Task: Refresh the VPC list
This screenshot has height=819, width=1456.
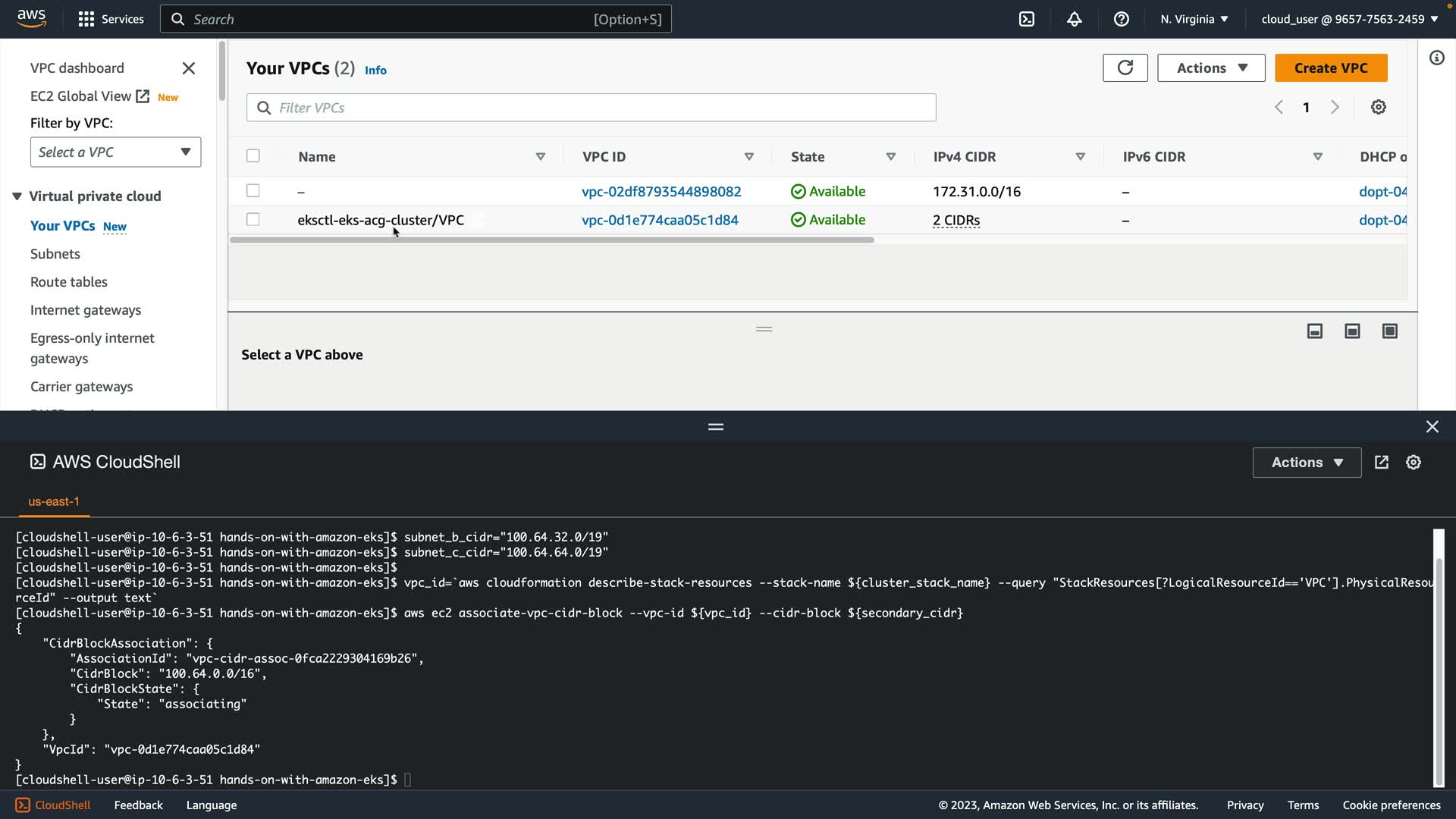Action: (1125, 67)
